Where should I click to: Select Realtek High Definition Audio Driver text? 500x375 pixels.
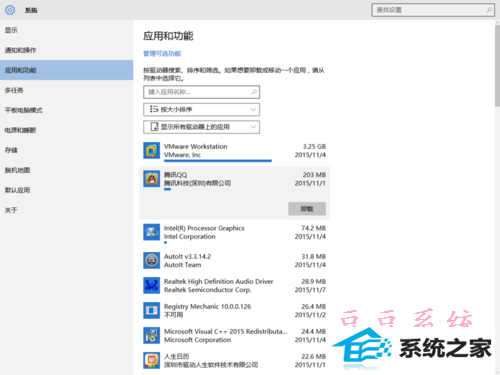click(x=218, y=281)
